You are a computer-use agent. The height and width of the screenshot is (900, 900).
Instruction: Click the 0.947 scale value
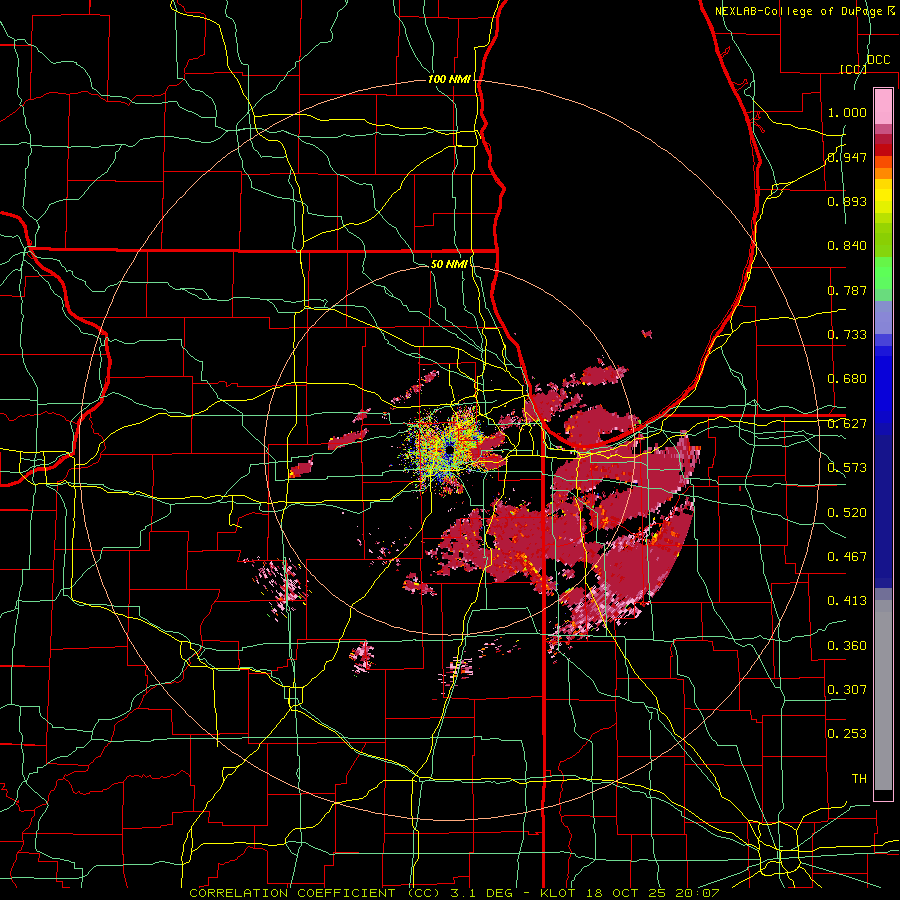tap(847, 157)
